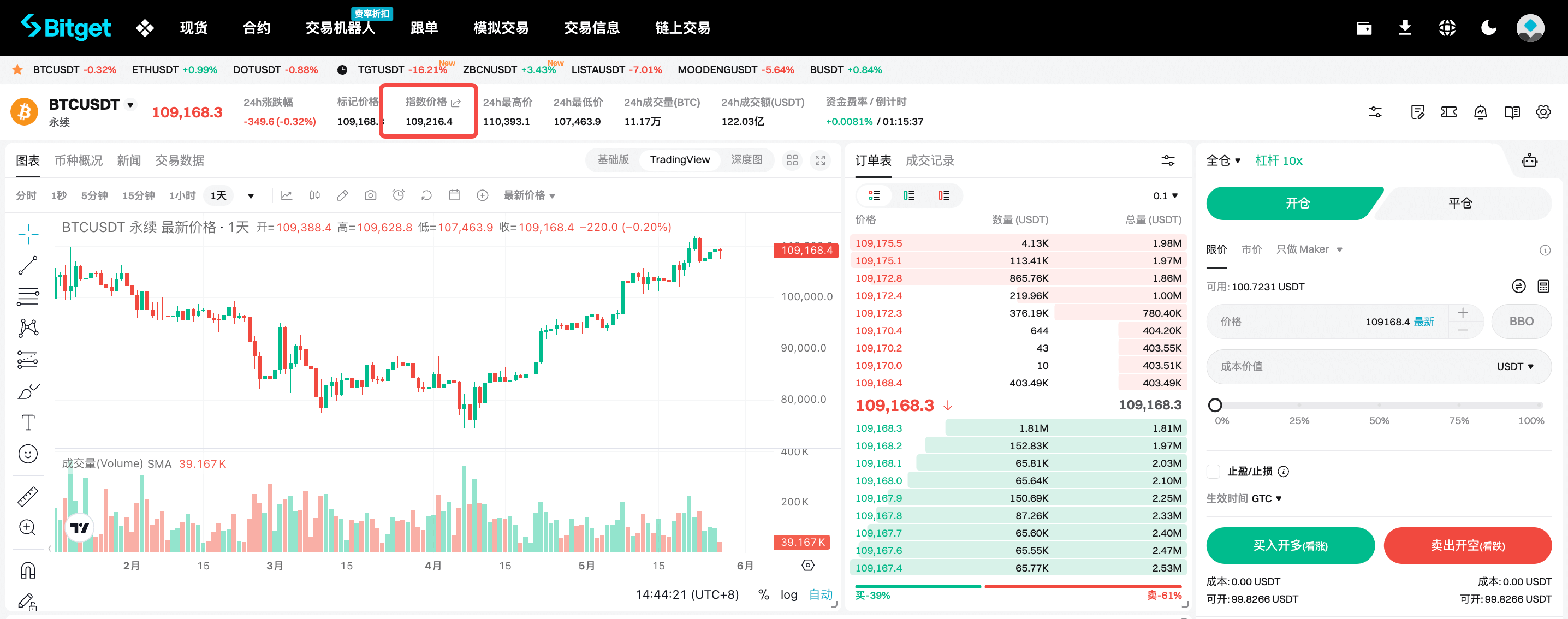Screen dimensions: 1568x619
Task: Take chart screenshot with camera icon
Action: click(370, 195)
